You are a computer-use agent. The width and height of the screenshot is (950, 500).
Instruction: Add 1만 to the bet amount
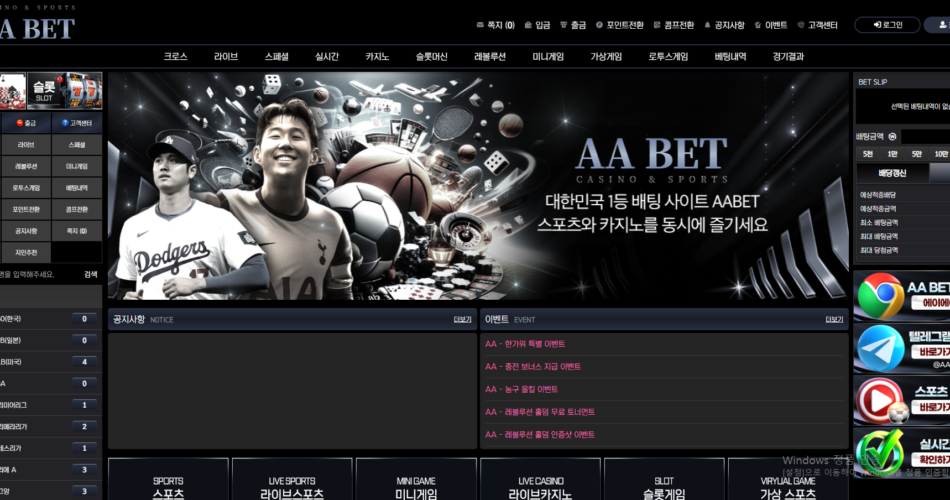(892, 154)
